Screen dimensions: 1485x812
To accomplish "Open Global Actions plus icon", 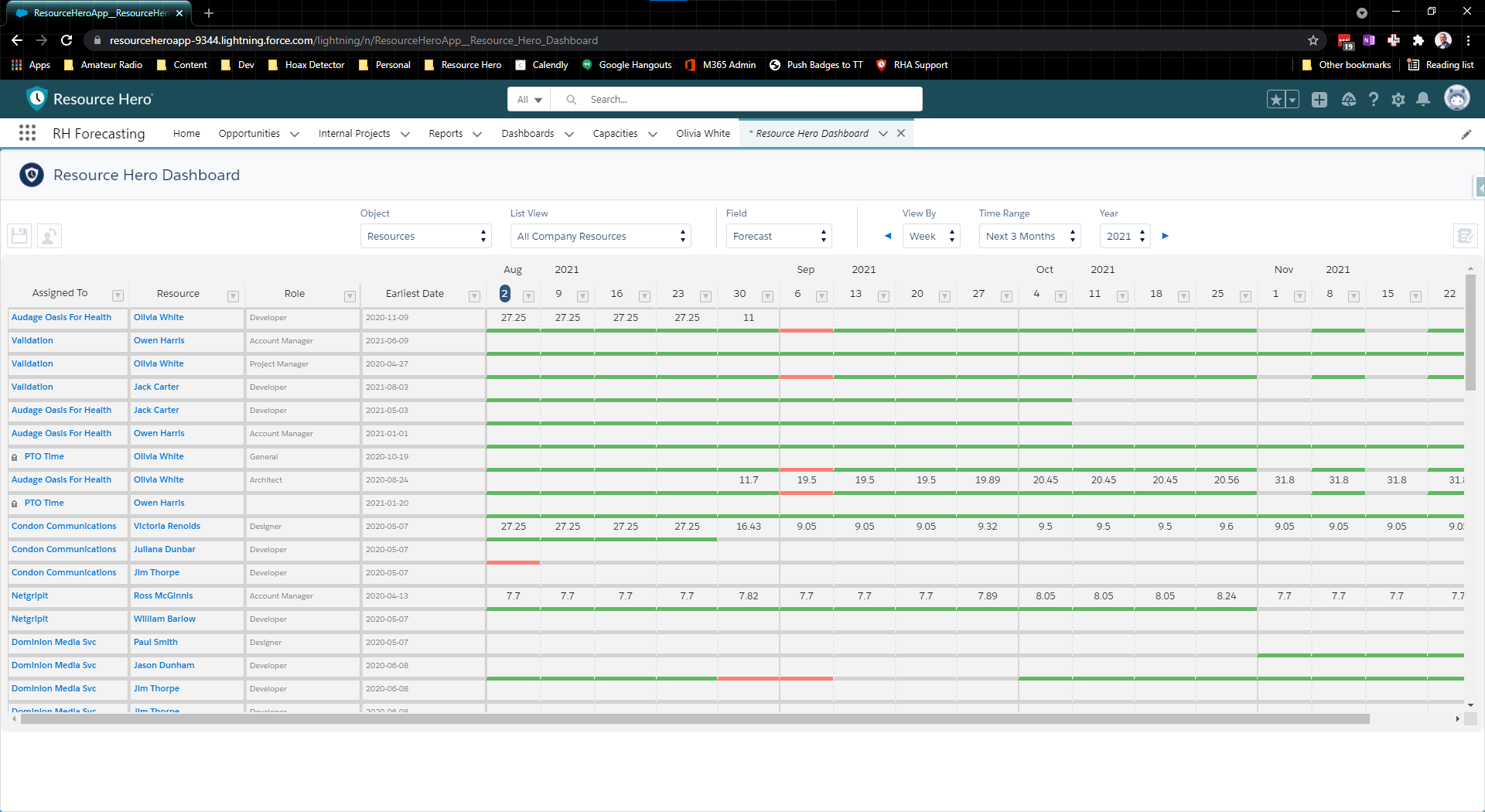I will (1319, 99).
